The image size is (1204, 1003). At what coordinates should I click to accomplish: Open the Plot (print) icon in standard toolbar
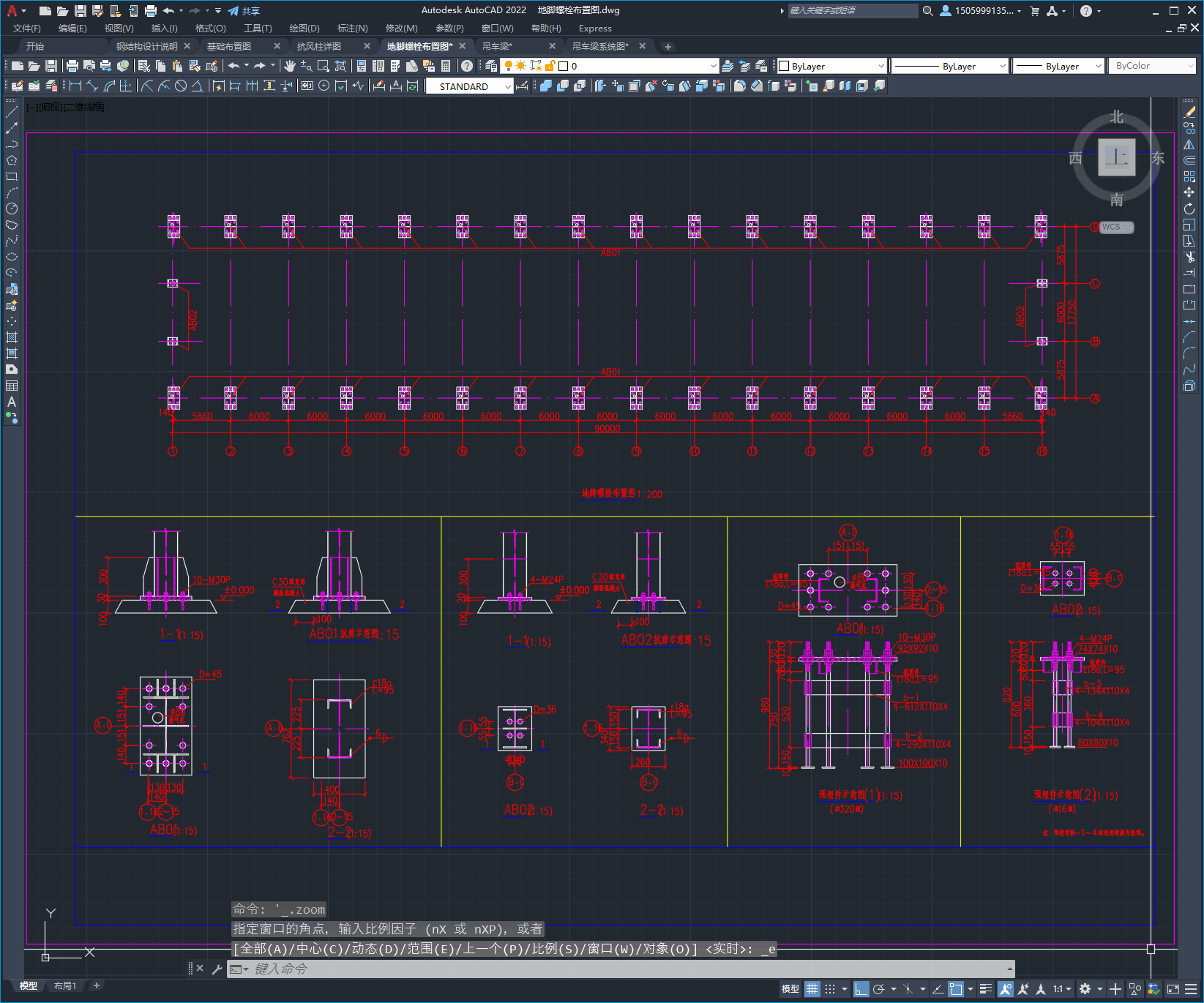(x=72, y=66)
